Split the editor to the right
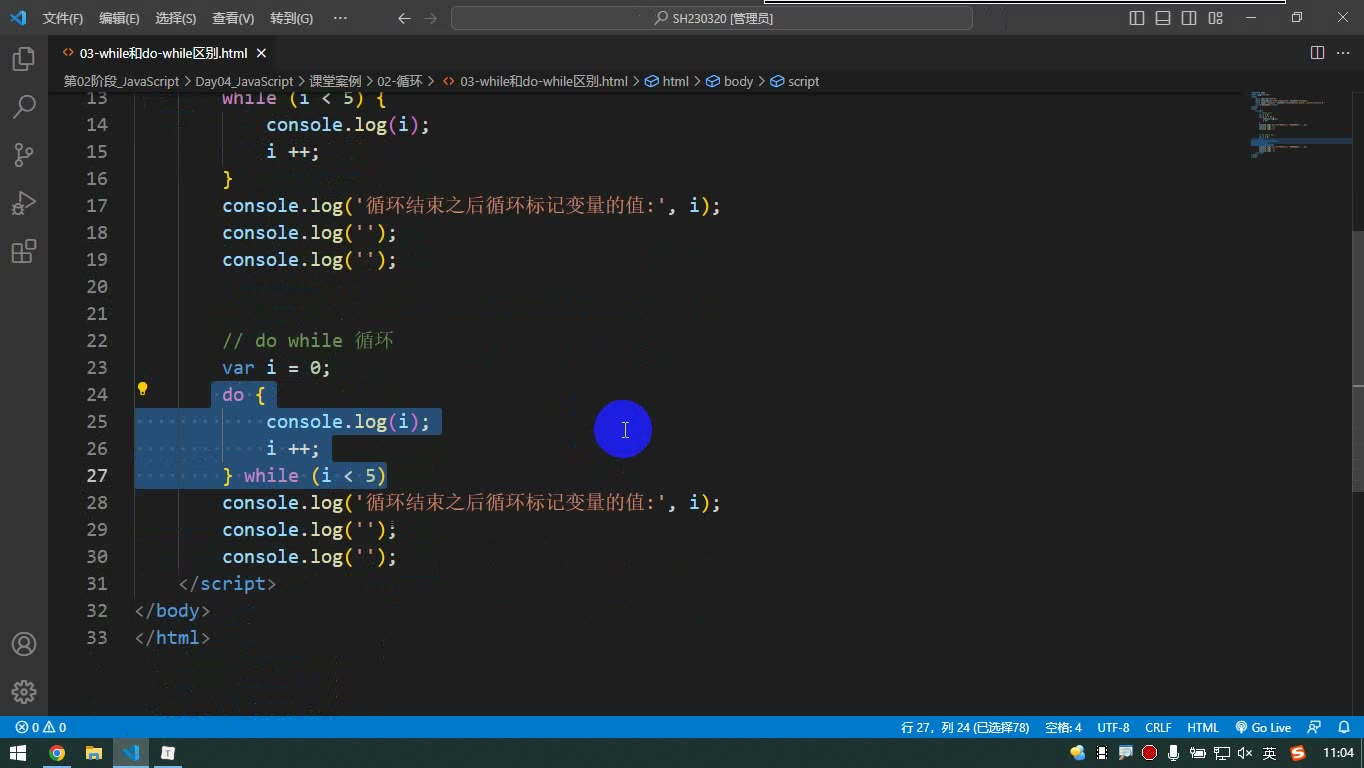Image resolution: width=1364 pixels, height=768 pixels. click(1317, 53)
